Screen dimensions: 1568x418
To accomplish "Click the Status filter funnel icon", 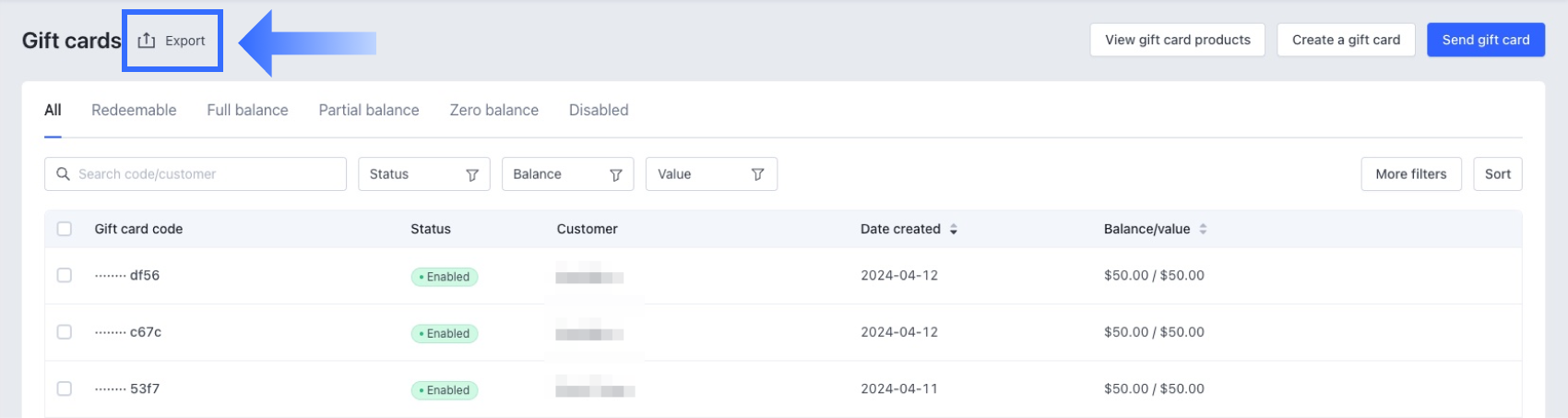I will (472, 174).
